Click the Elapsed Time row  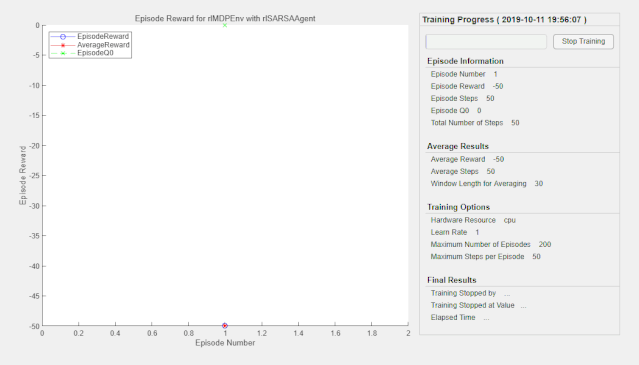[460, 317]
